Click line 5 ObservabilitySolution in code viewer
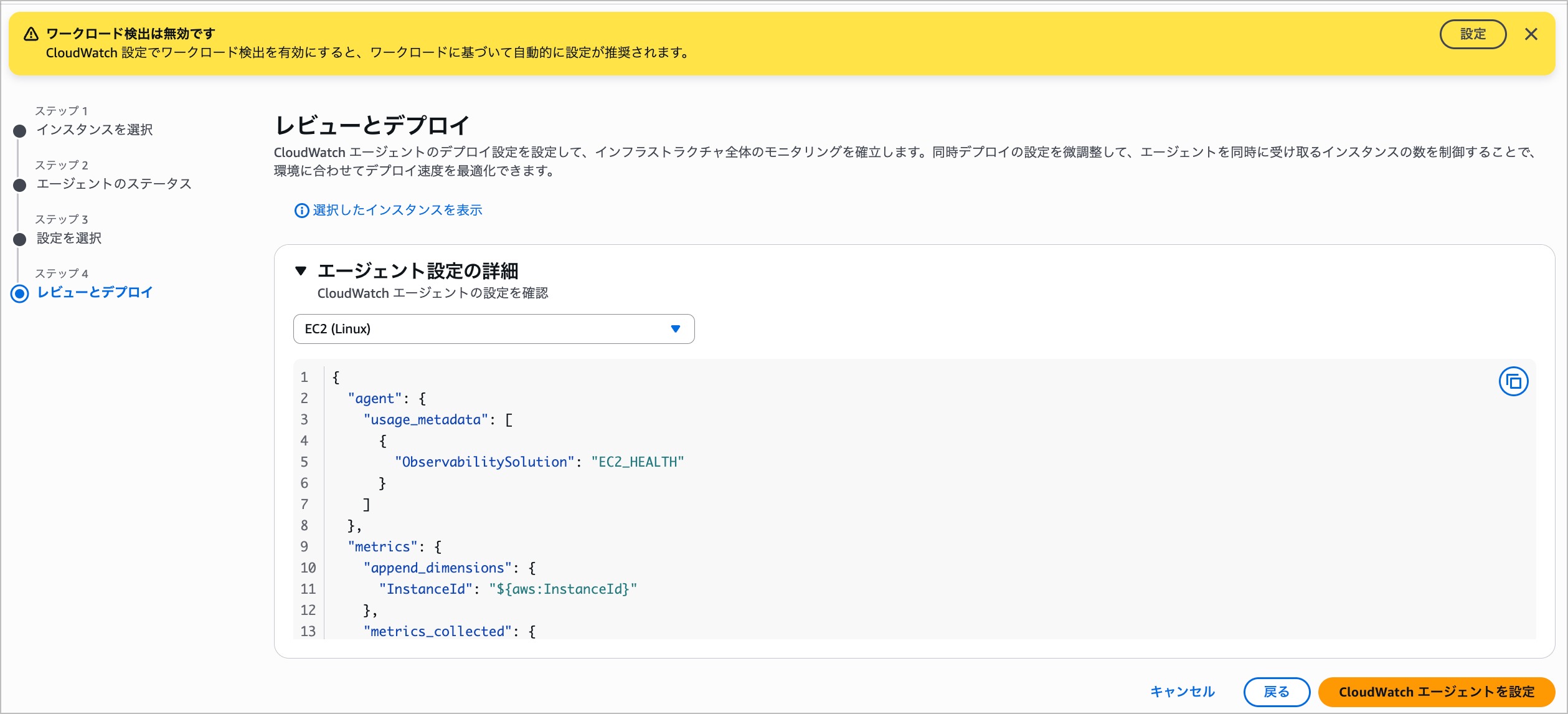Viewport: 1568px width, 714px height. point(484,462)
